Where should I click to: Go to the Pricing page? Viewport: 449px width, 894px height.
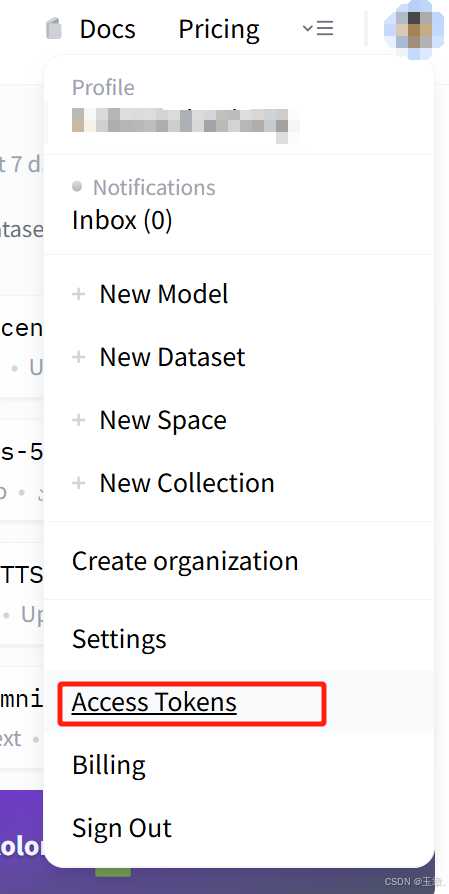tap(219, 29)
